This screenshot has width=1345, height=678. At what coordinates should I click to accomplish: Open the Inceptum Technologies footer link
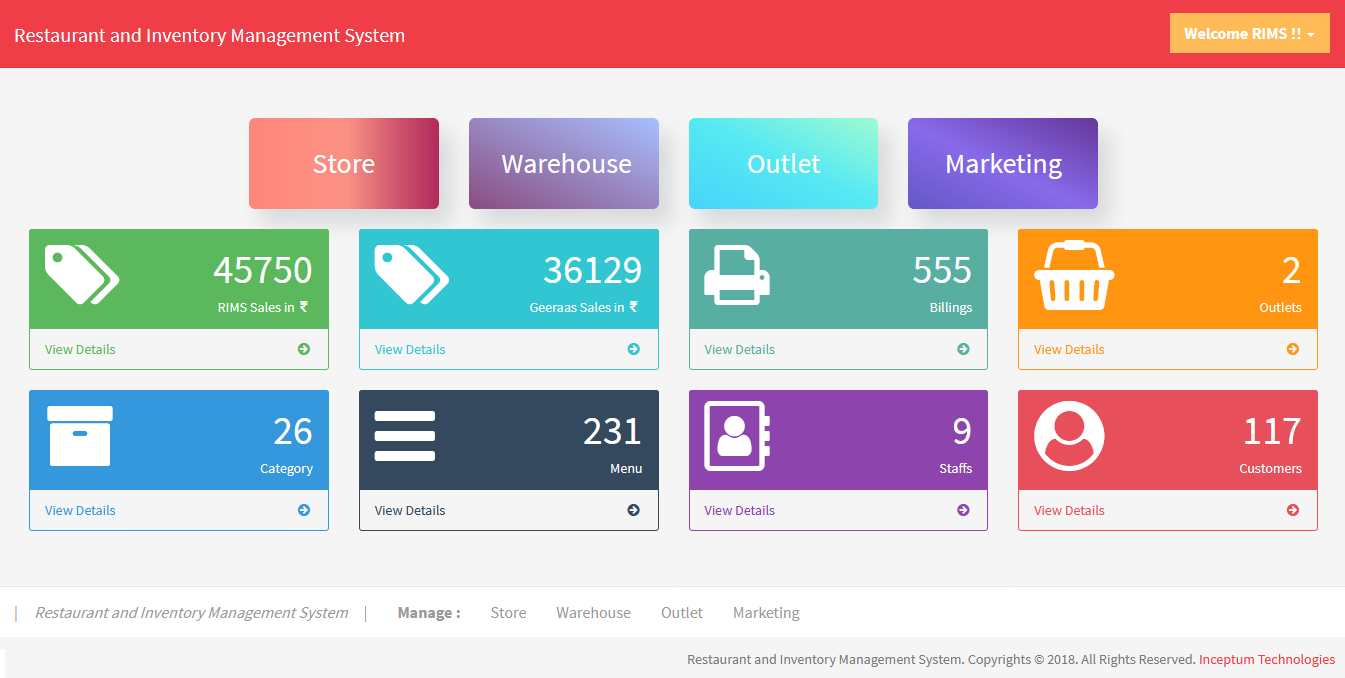pyautogui.click(x=1266, y=659)
